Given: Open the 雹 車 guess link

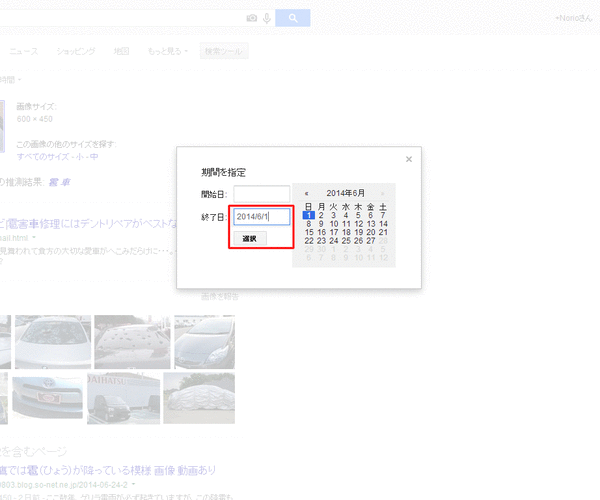Looking at the screenshot, I should (x=60, y=182).
